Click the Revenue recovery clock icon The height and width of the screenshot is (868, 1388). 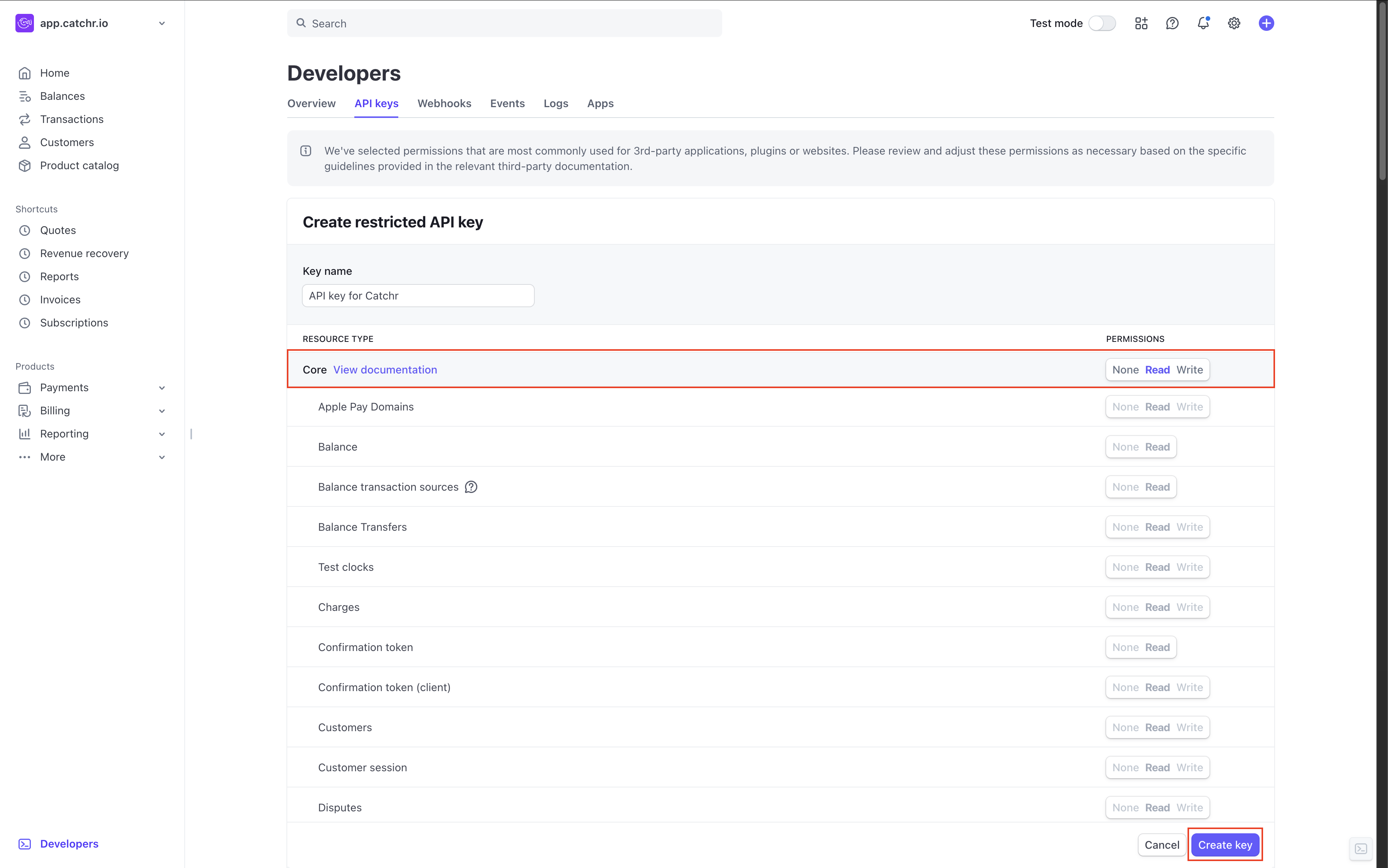[x=24, y=253]
